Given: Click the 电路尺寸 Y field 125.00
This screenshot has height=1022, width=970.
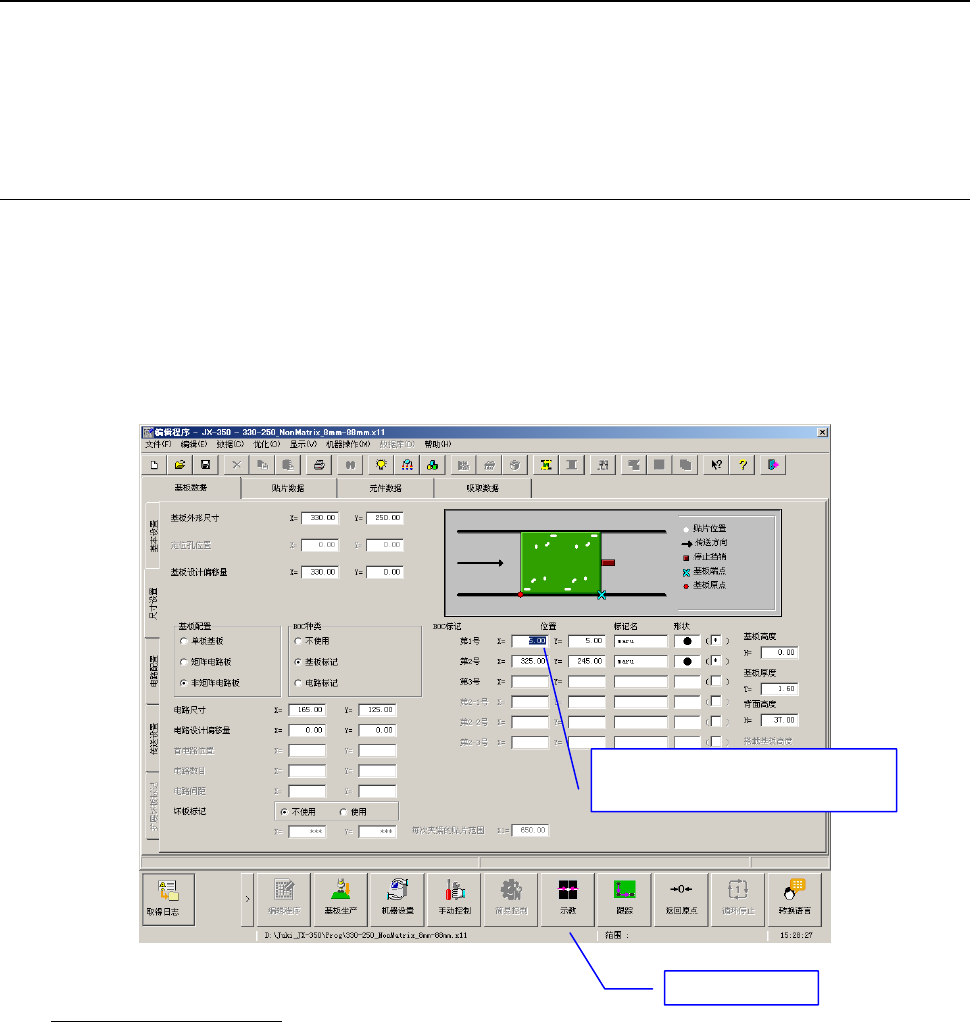Looking at the screenshot, I should click(x=377, y=710).
